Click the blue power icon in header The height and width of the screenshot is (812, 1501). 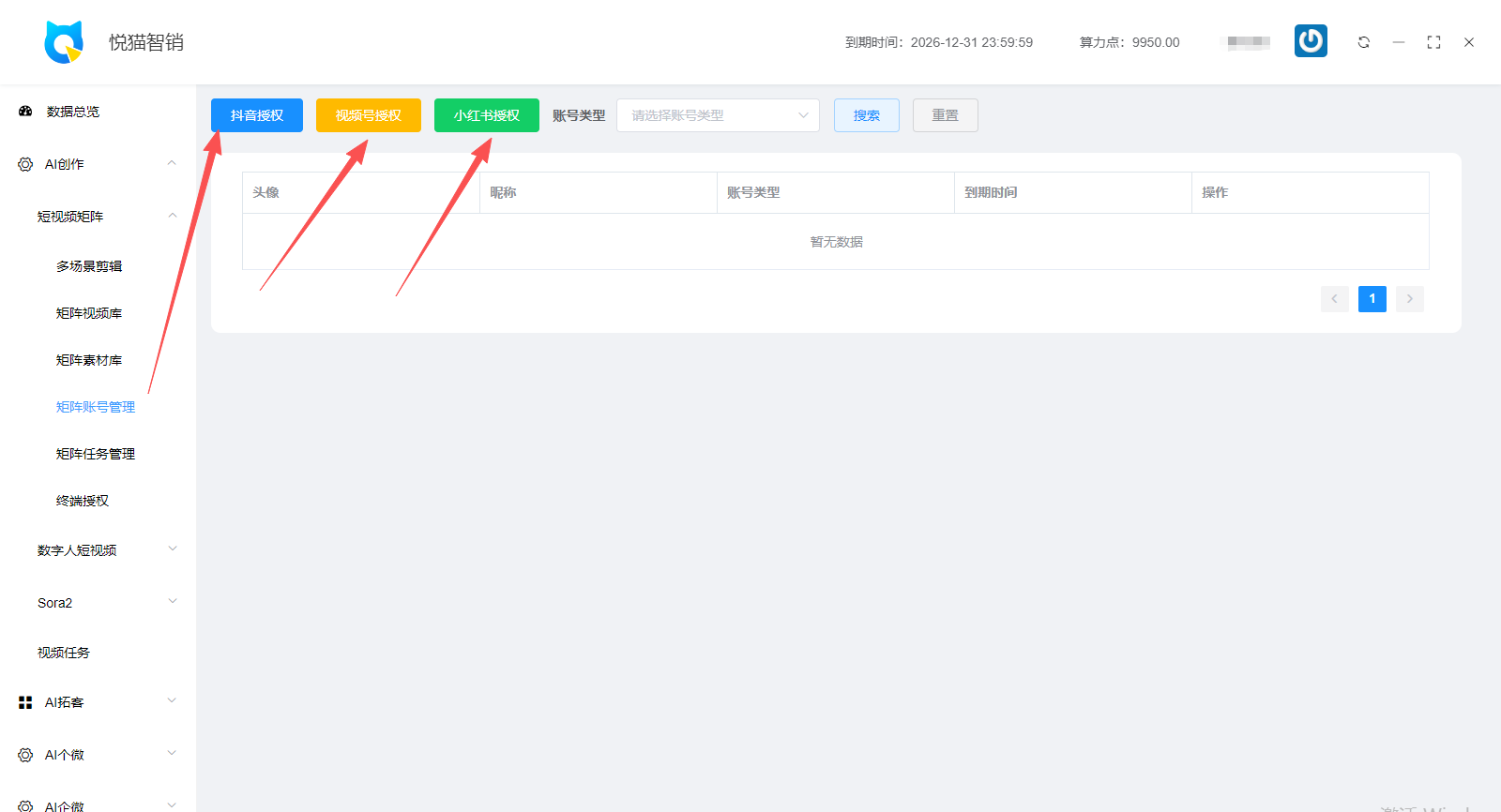1311,41
